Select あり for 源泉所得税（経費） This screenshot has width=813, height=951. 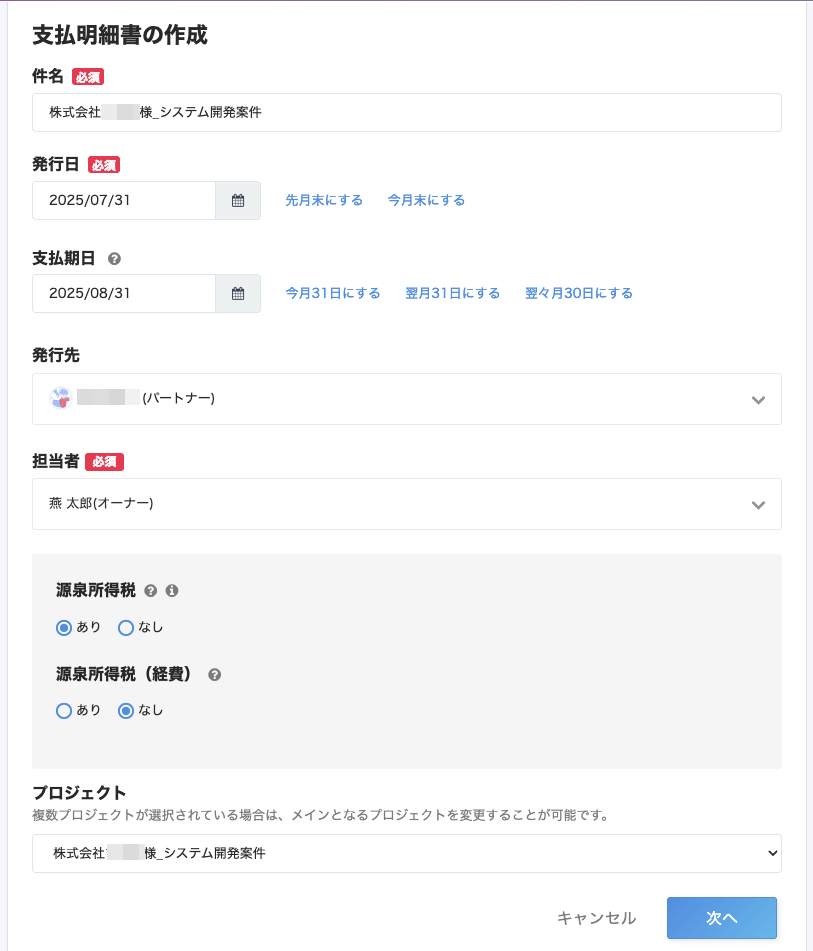click(x=64, y=711)
